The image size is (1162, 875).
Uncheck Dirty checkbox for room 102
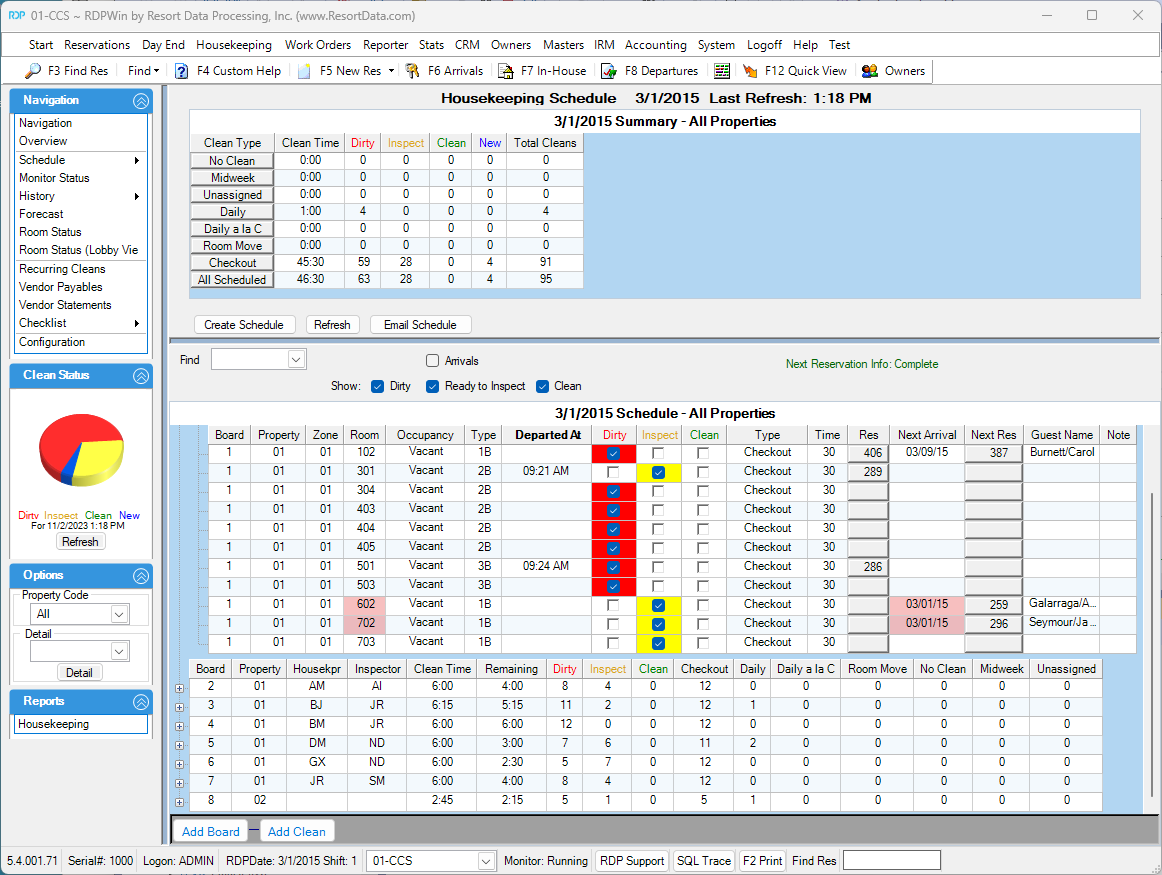[613, 453]
